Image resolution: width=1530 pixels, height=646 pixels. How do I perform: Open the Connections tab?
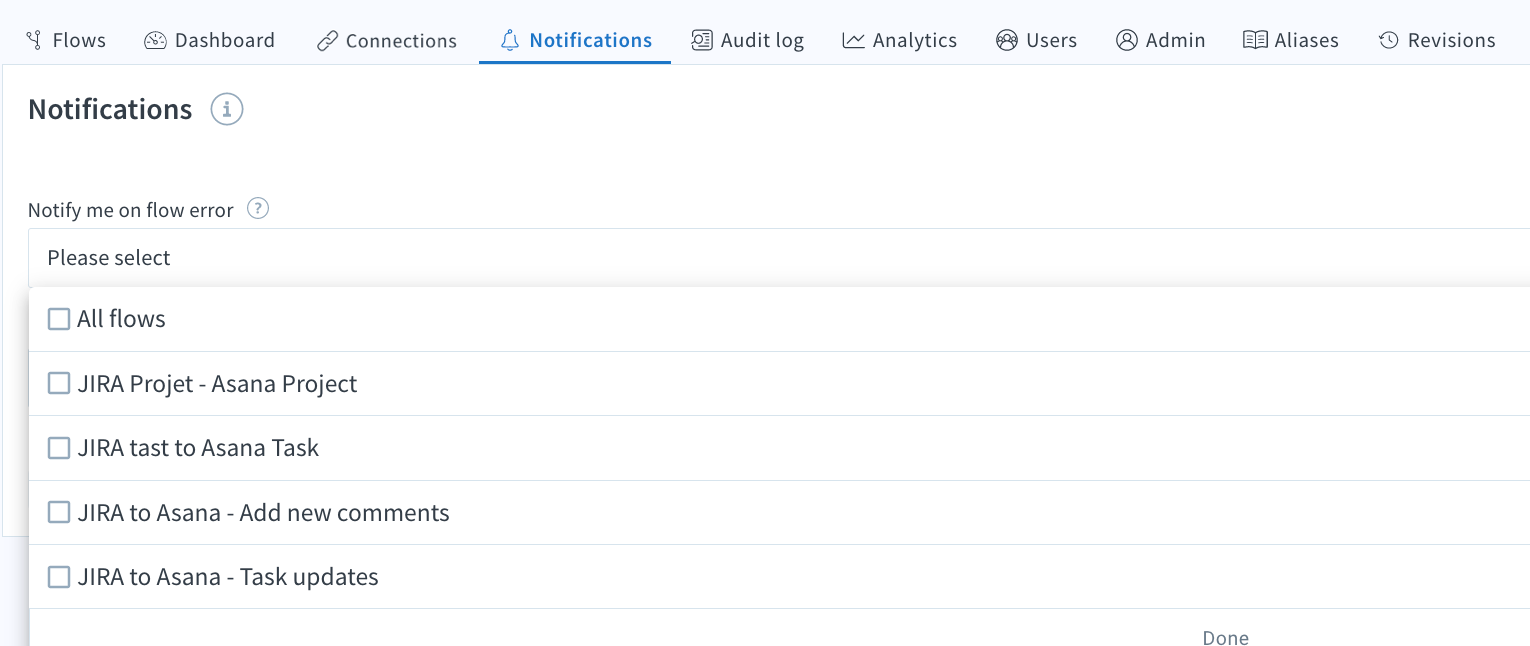coord(387,41)
